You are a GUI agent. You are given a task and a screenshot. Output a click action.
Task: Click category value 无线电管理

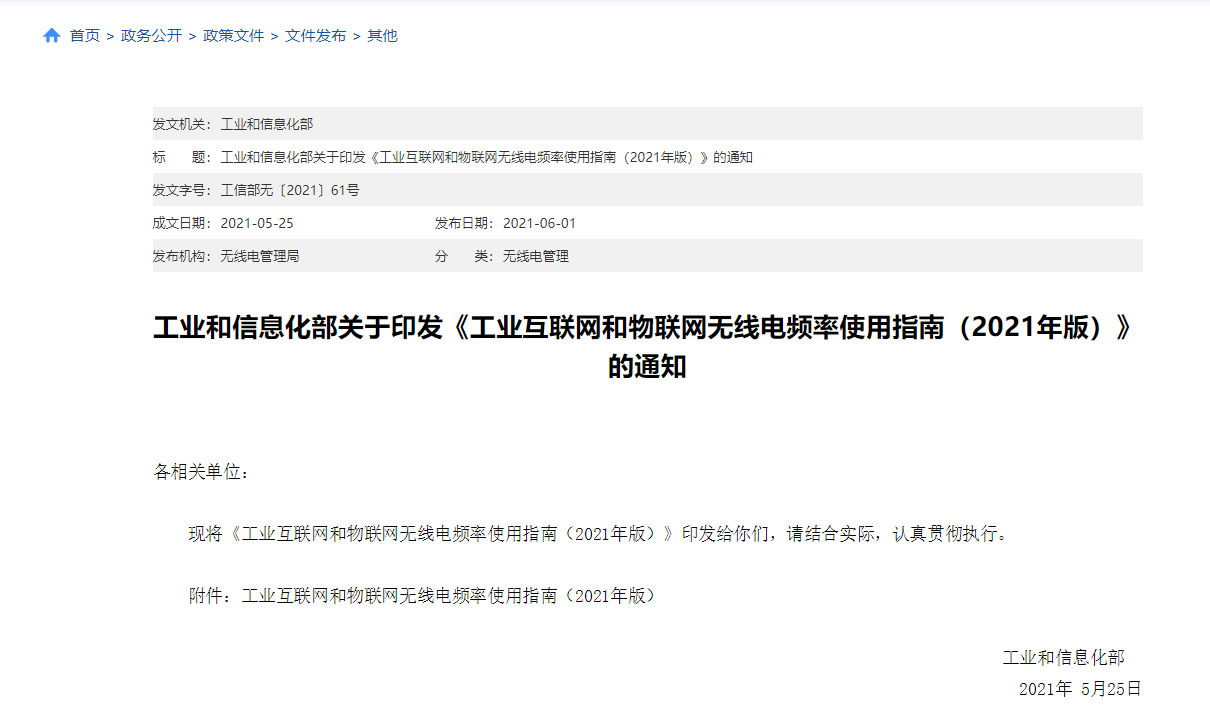(x=535, y=256)
